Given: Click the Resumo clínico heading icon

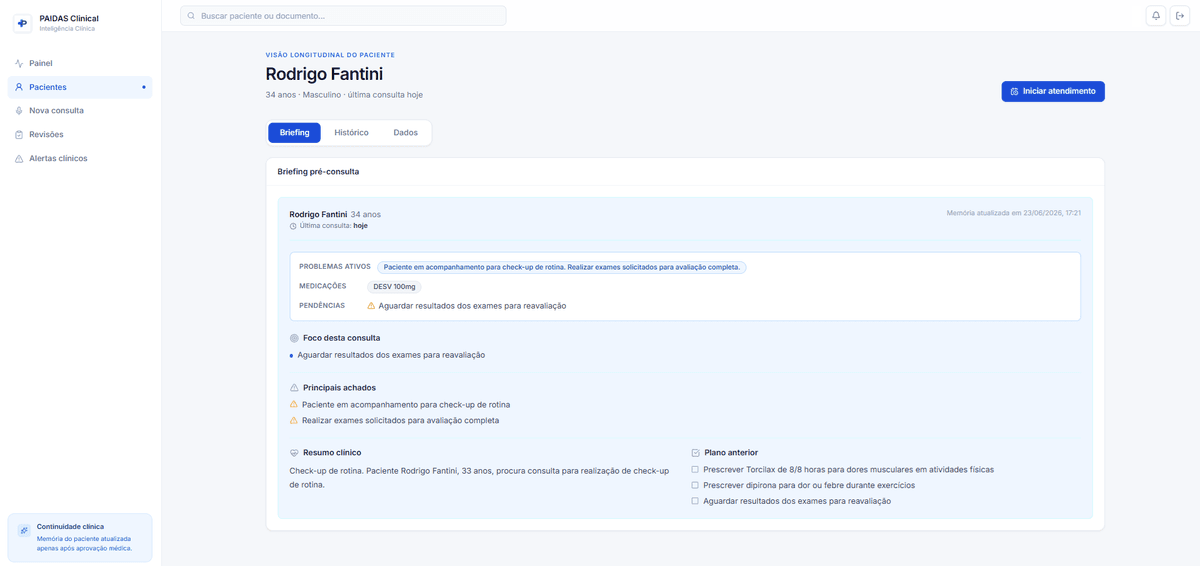Looking at the screenshot, I should pyautogui.click(x=294, y=453).
